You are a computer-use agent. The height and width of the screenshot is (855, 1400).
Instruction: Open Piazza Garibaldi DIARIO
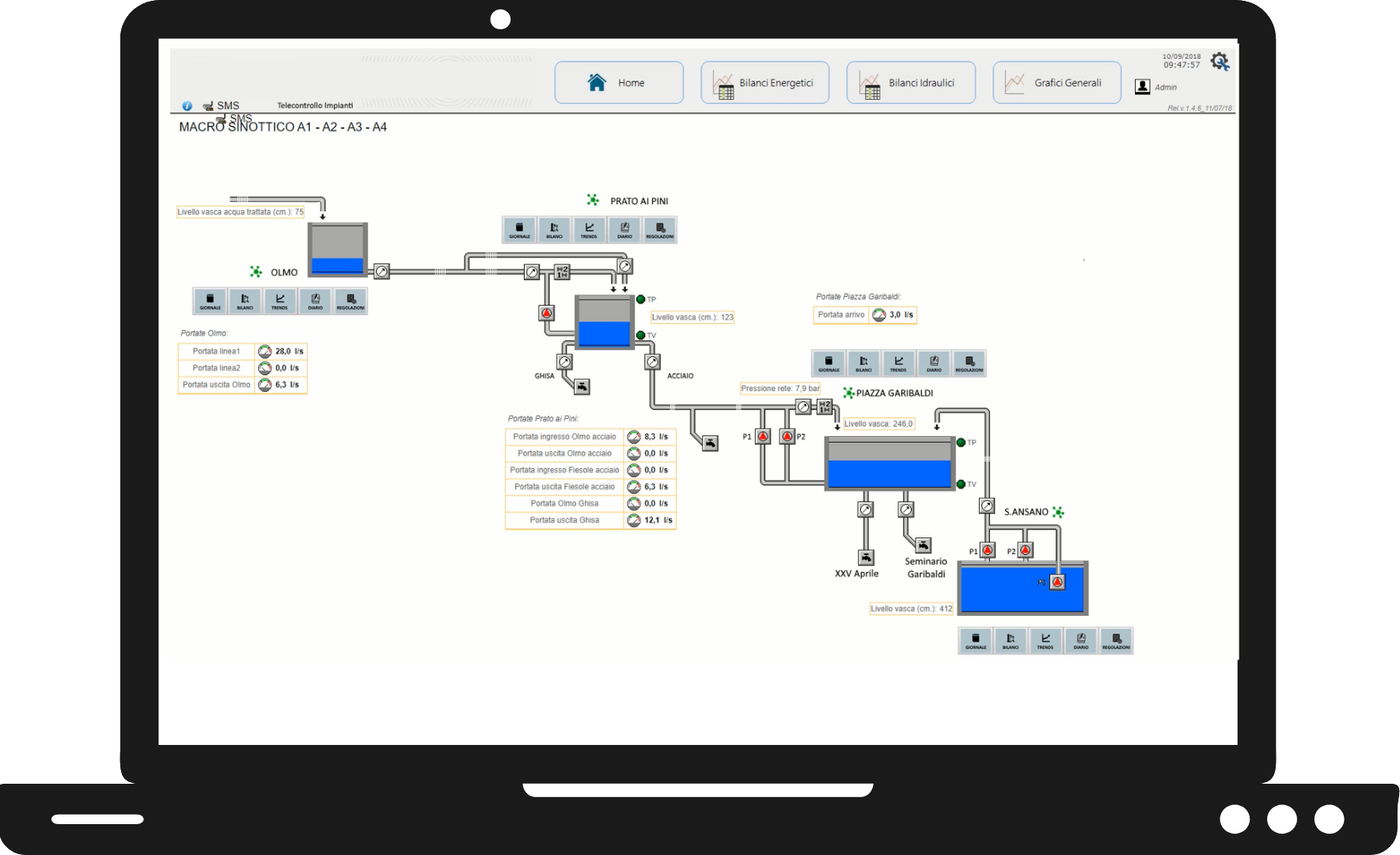934,363
